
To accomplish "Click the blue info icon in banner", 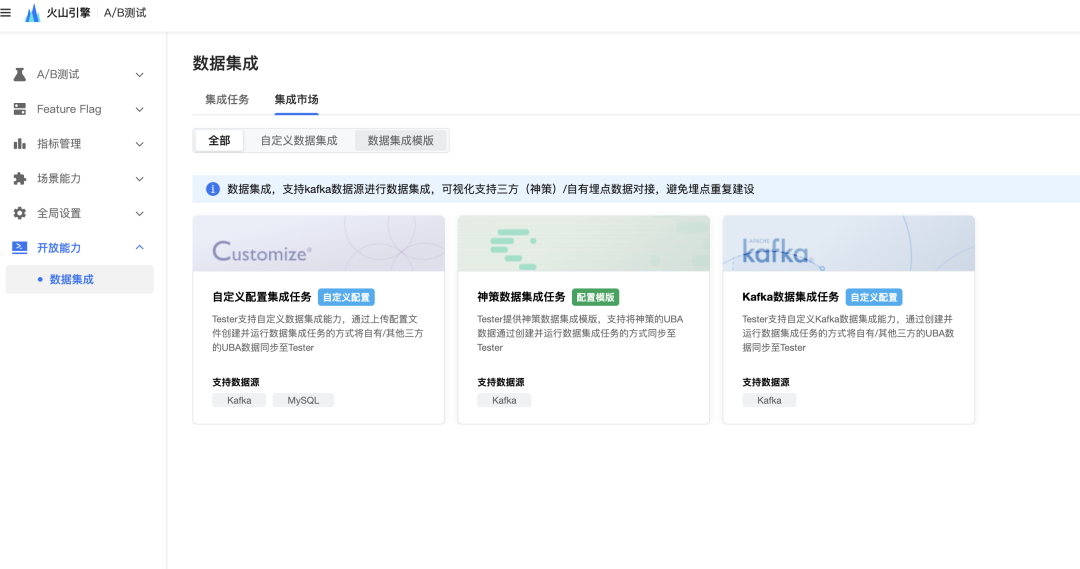I will (x=213, y=189).
